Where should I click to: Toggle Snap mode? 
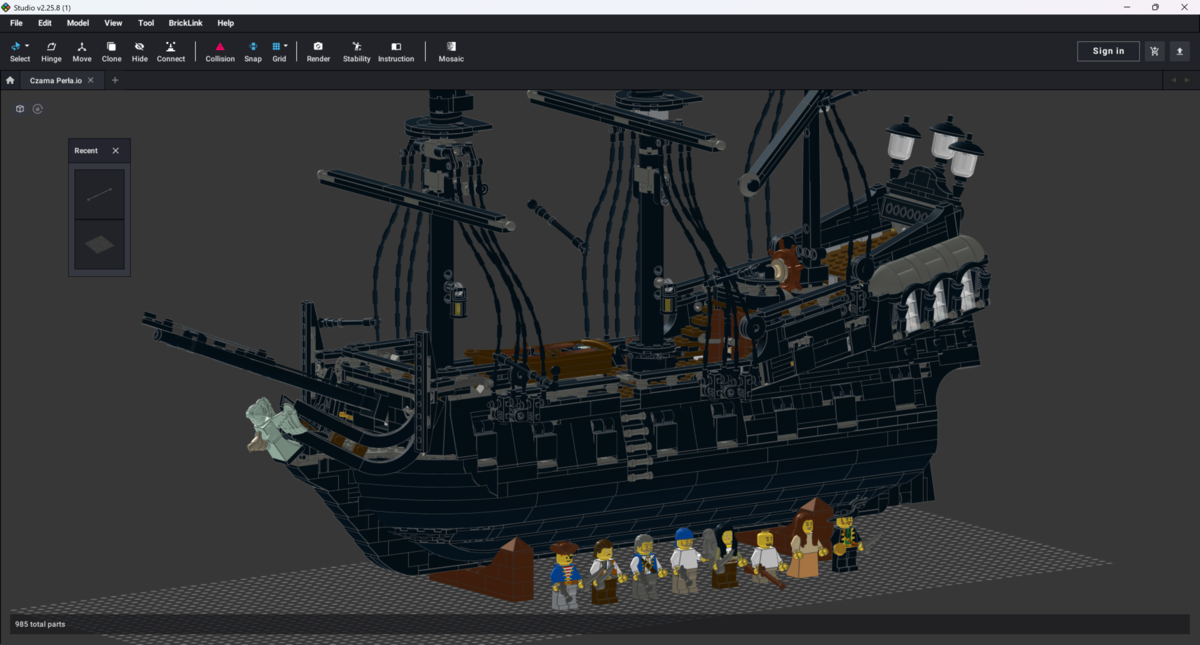[253, 52]
